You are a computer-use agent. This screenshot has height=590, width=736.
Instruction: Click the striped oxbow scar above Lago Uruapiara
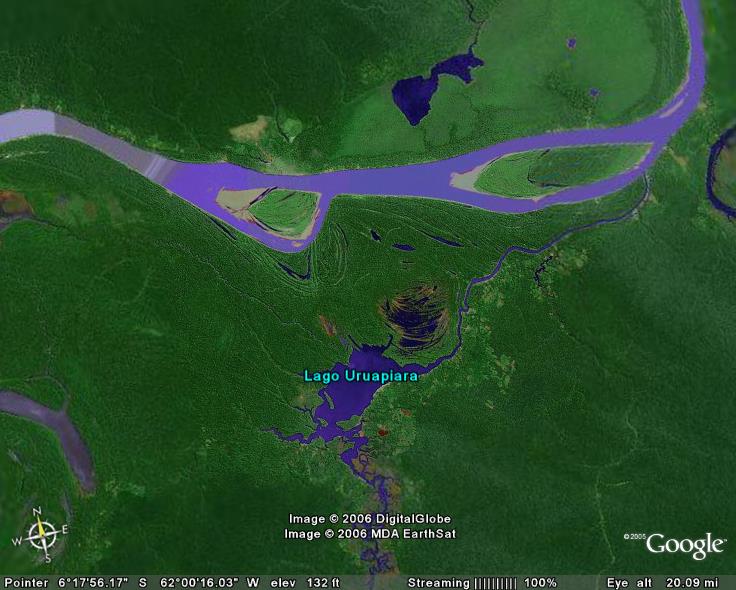(x=415, y=317)
